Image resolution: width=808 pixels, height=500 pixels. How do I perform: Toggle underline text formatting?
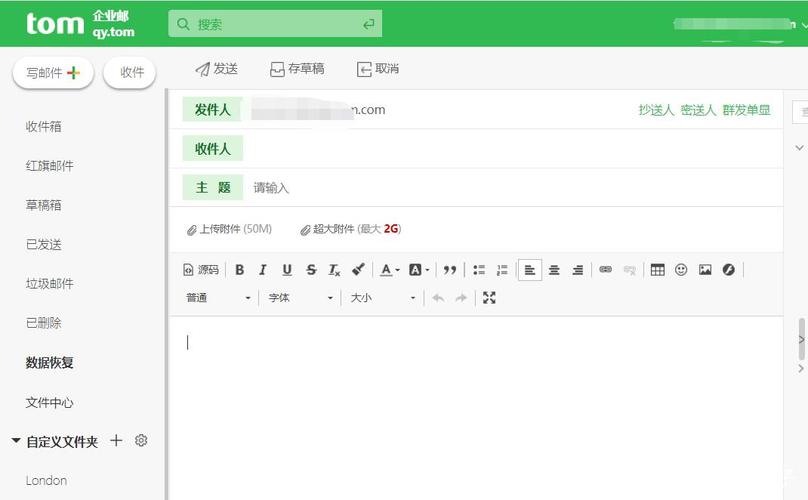point(287,270)
